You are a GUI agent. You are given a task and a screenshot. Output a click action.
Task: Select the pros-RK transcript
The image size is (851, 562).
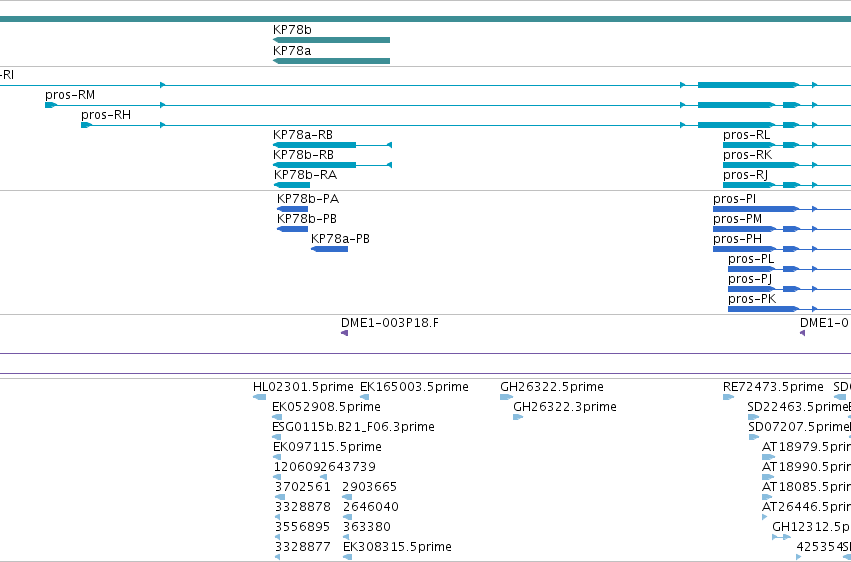coord(787,165)
